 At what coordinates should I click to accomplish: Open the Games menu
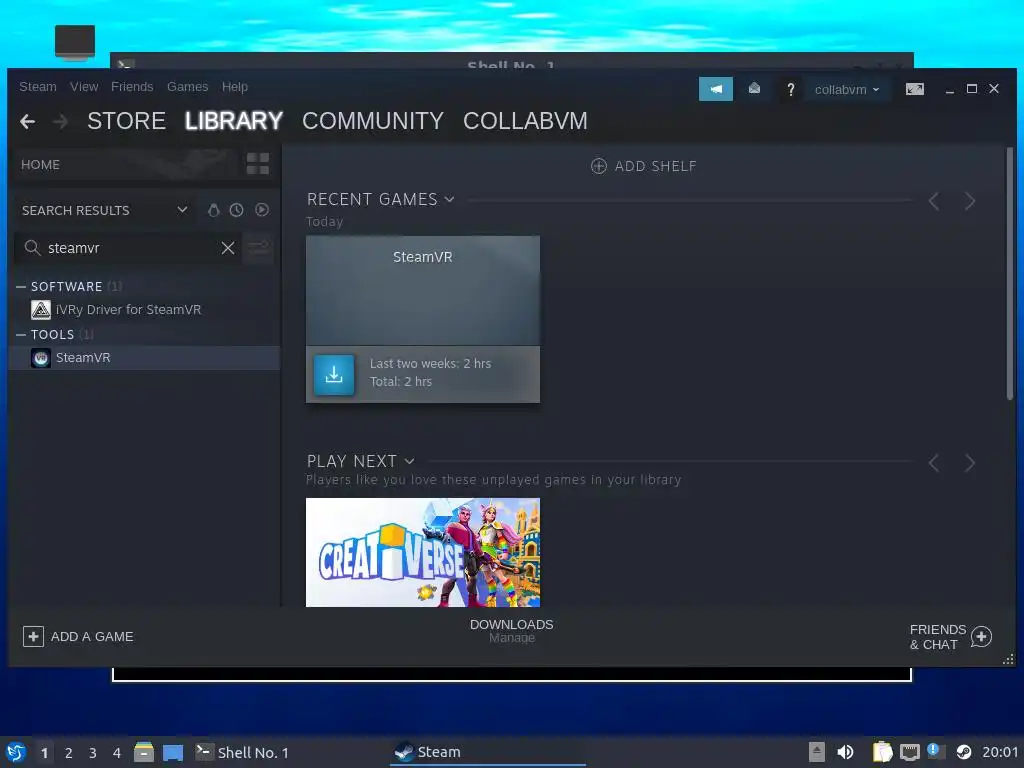tap(187, 87)
